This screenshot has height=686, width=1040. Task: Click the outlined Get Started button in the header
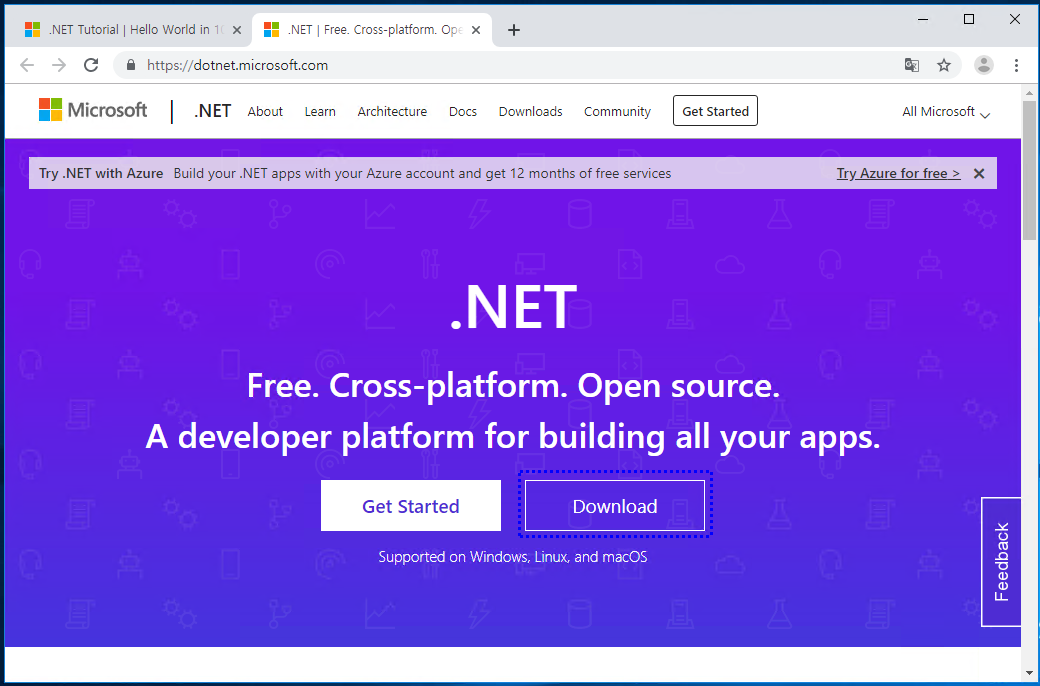(x=715, y=111)
